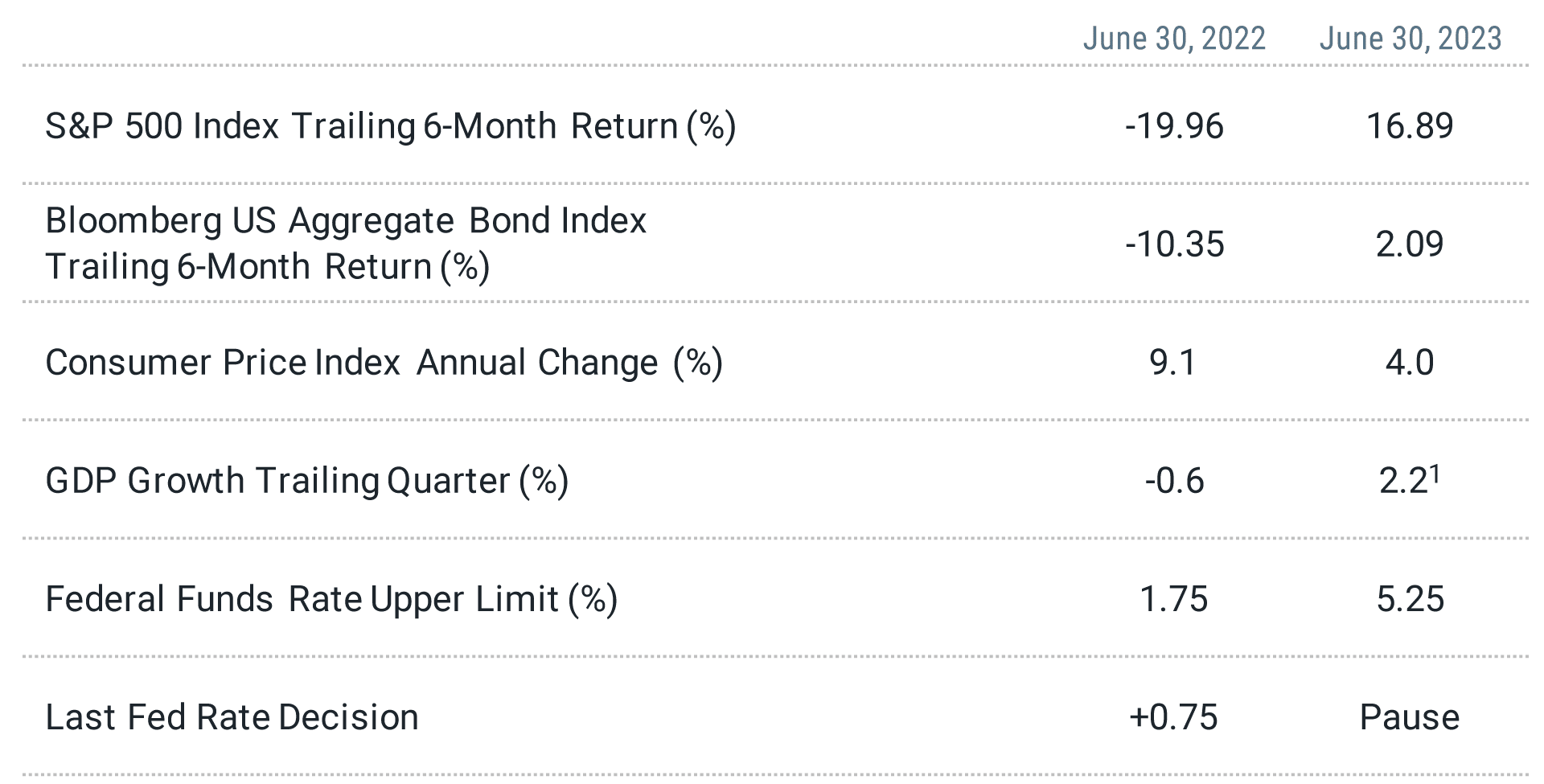
Task: Click the June 30, 2022 column header
Action: [1174, 39]
